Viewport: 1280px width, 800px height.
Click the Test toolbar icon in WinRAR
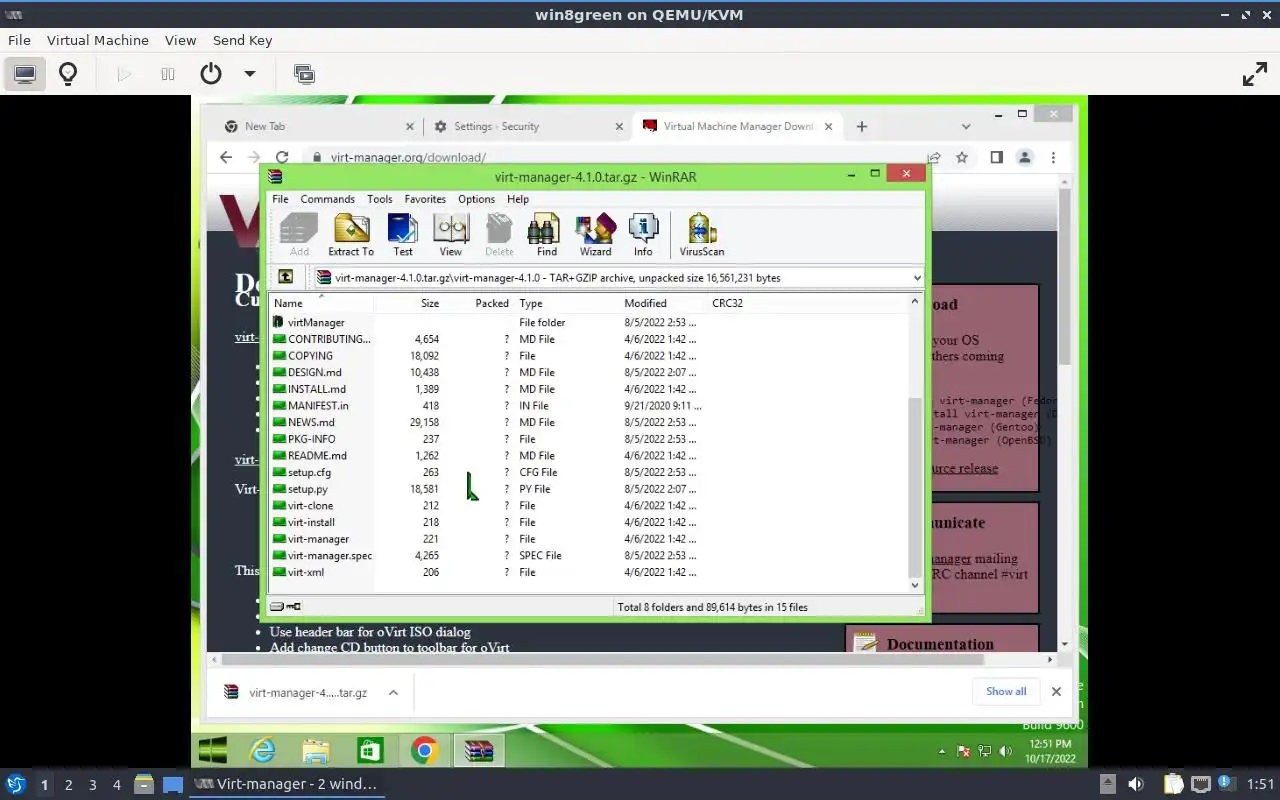tap(402, 235)
